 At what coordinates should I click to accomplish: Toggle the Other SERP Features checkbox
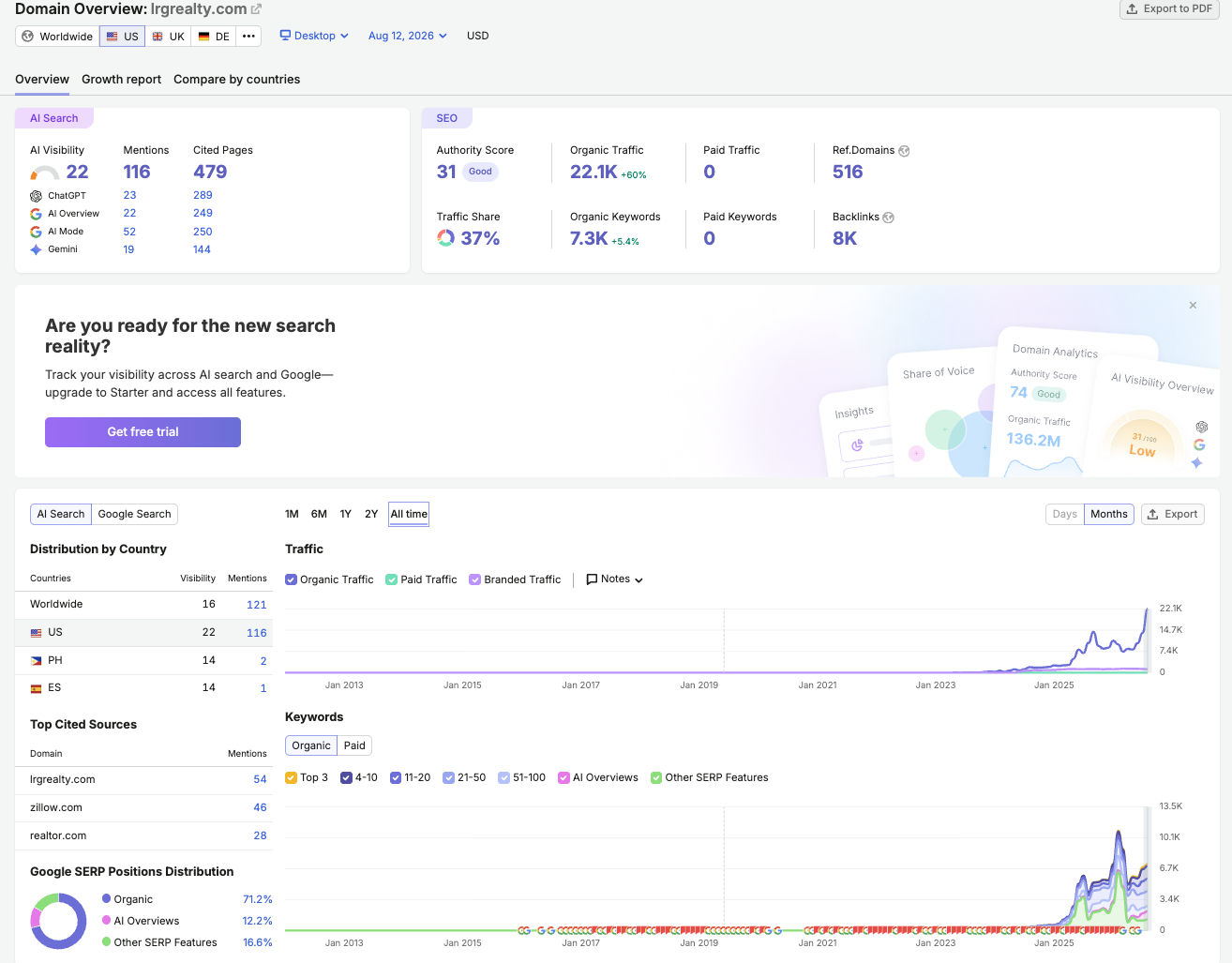pyautogui.click(x=656, y=777)
